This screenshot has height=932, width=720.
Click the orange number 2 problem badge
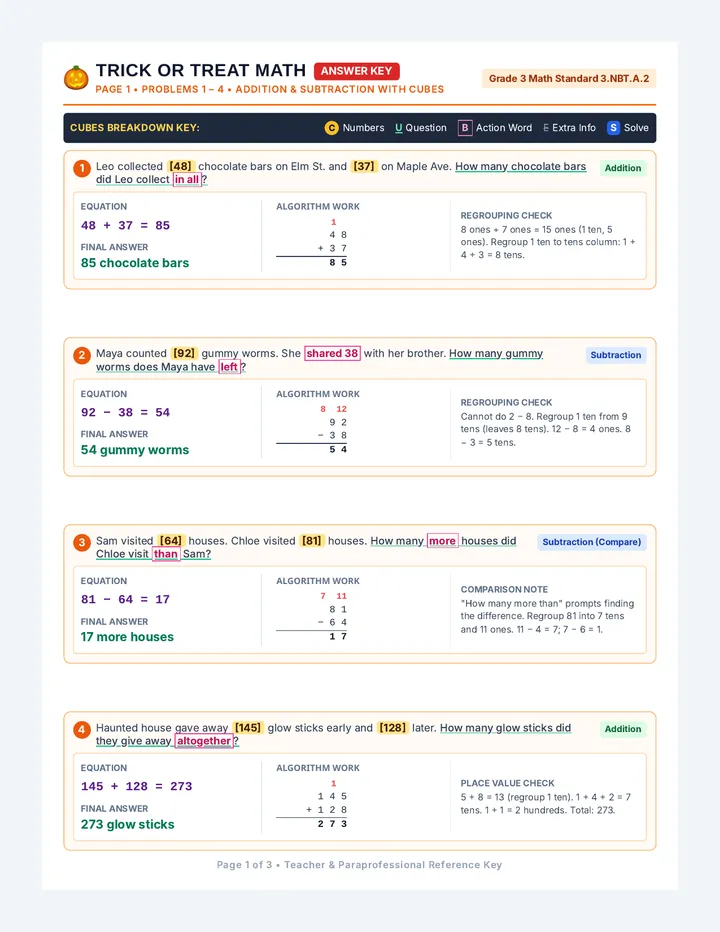82,355
